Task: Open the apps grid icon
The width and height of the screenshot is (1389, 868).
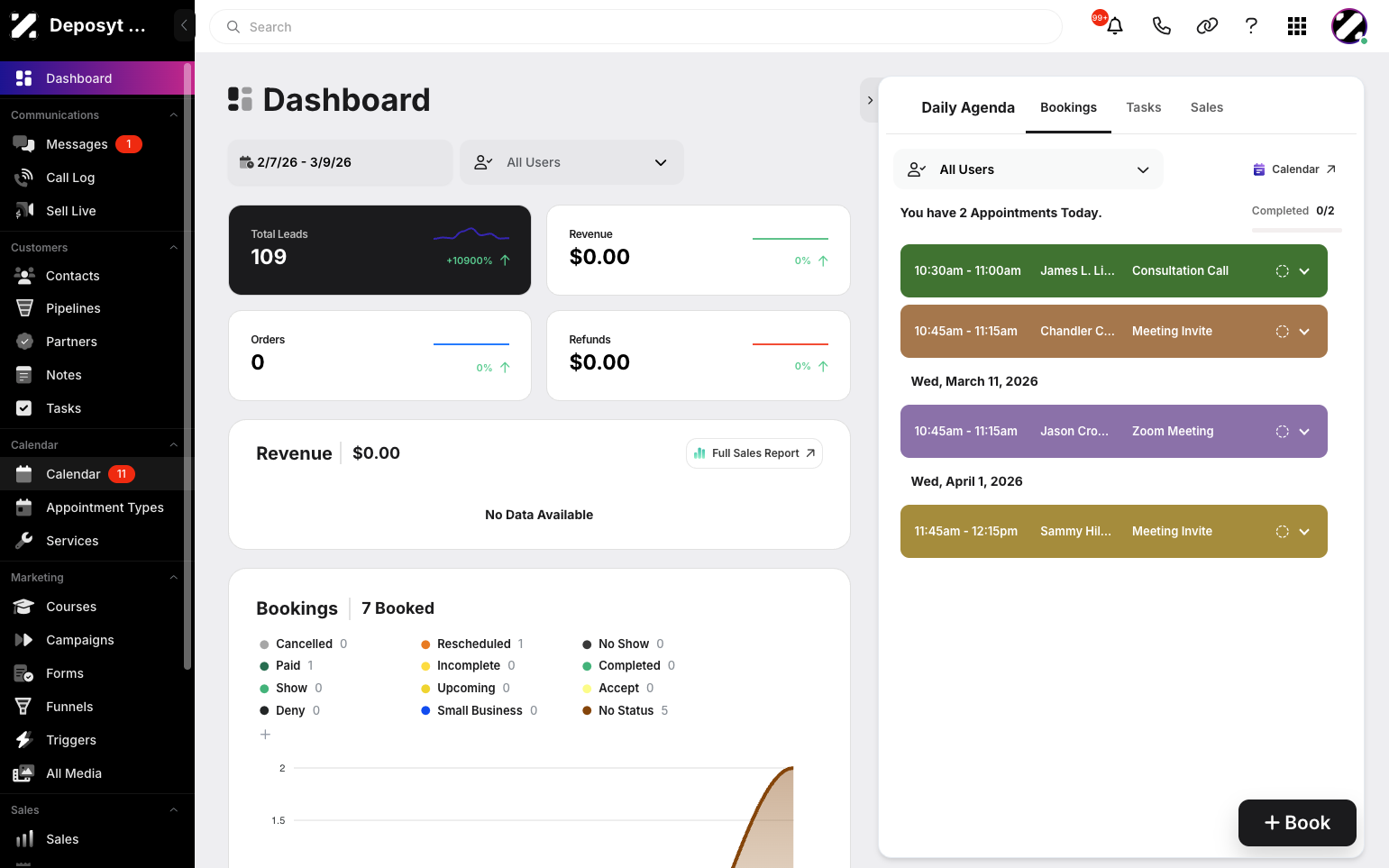Action: click(x=1297, y=26)
